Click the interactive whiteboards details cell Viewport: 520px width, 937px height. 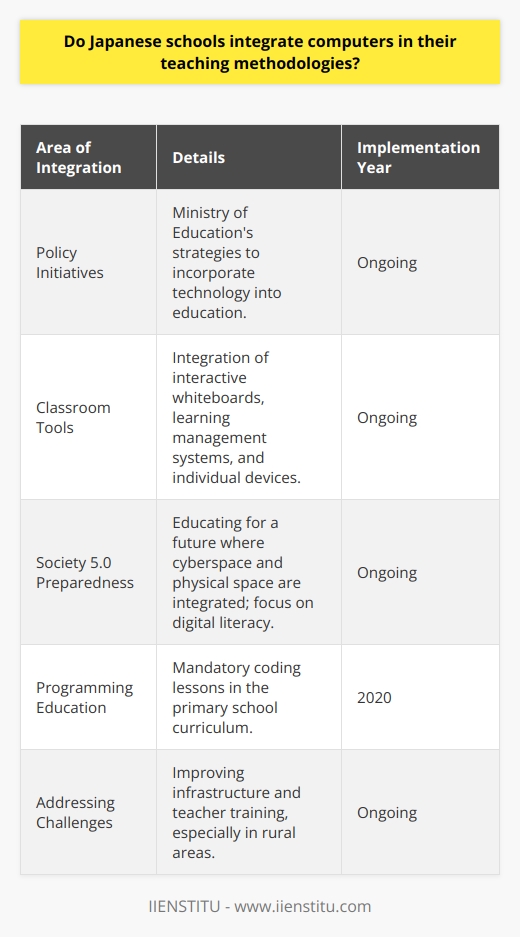(249, 417)
